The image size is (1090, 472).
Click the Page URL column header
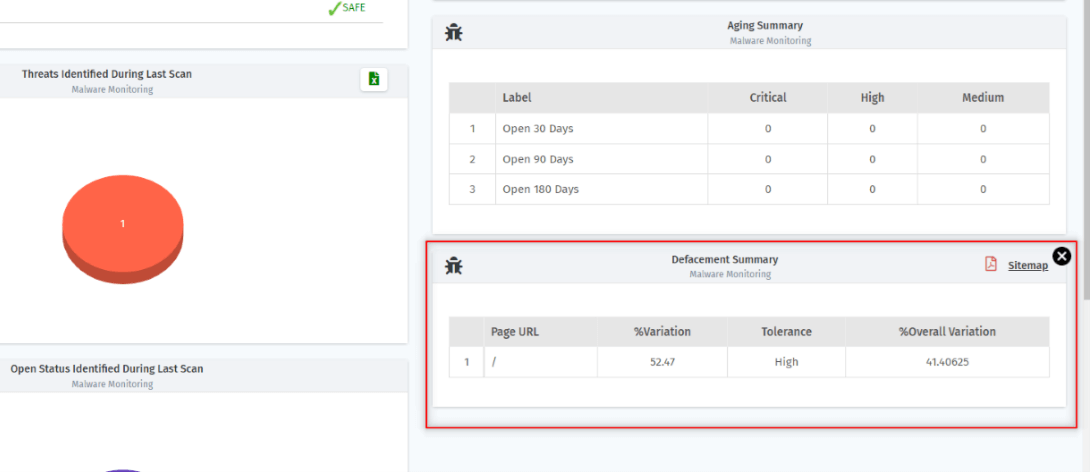540,332
